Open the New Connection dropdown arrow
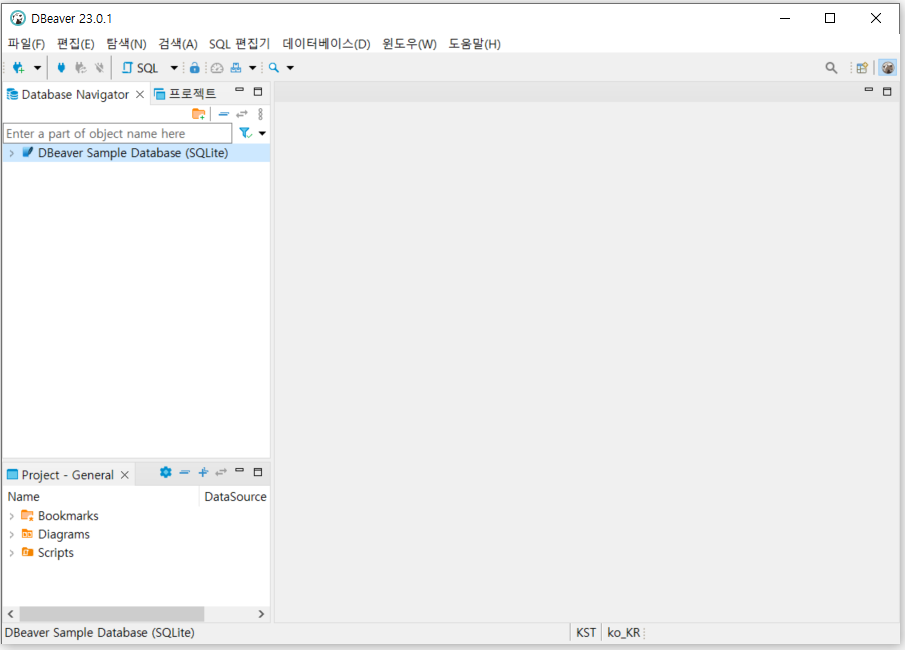Screen dimensions: 905x650 coord(38,68)
